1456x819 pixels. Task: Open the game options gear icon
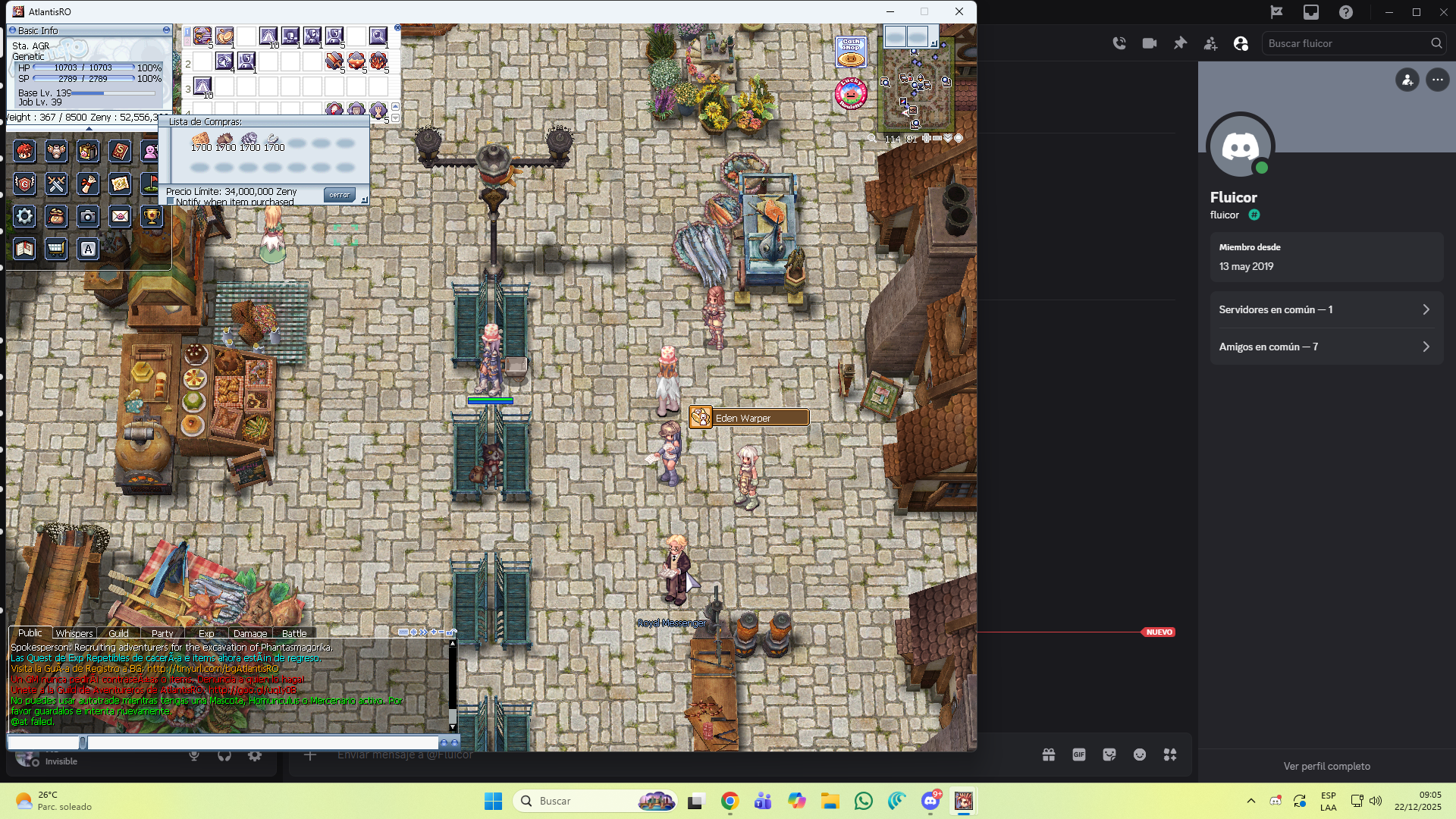tap(25, 217)
